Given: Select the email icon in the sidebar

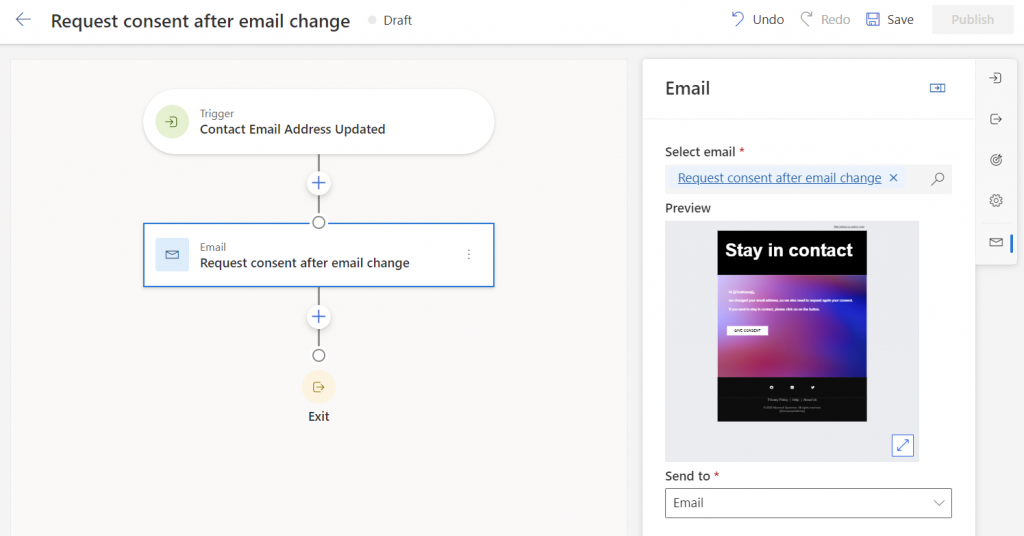Looking at the screenshot, I should (995, 242).
